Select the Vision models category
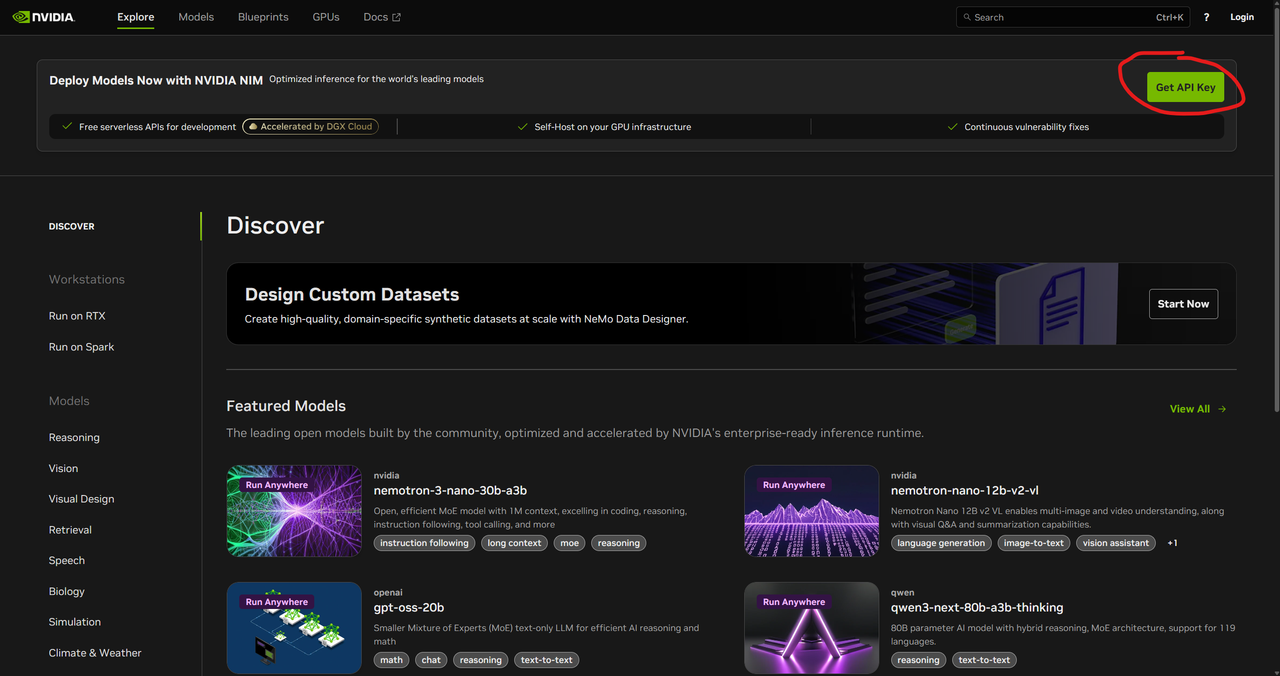The image size is (1280, 676). coord(63,468)
